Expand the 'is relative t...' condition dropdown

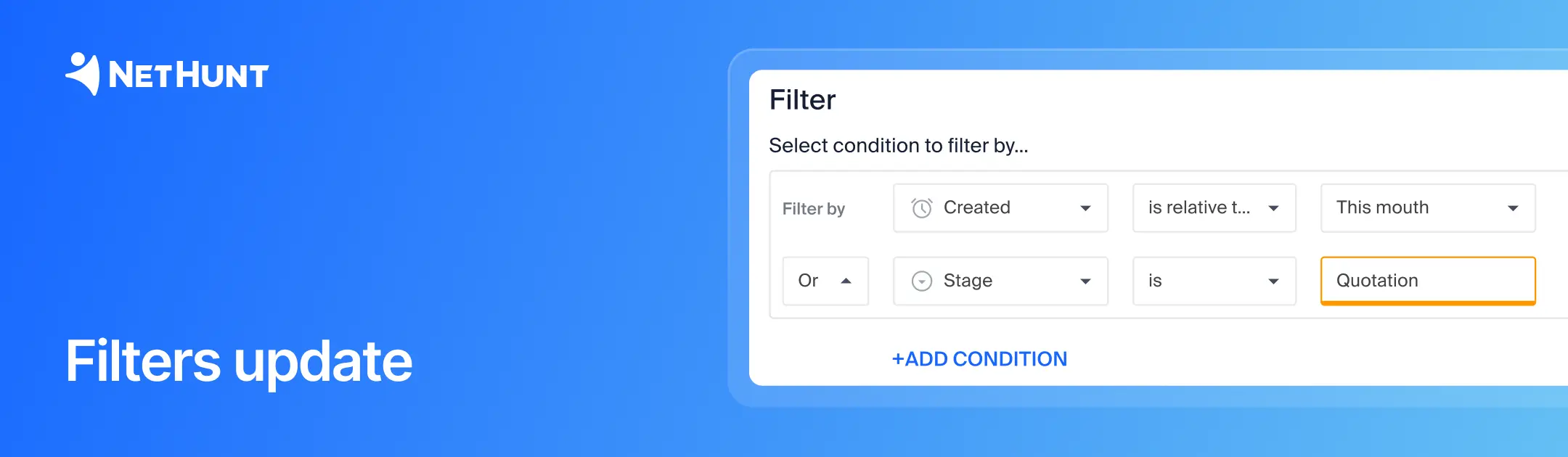1214,208
